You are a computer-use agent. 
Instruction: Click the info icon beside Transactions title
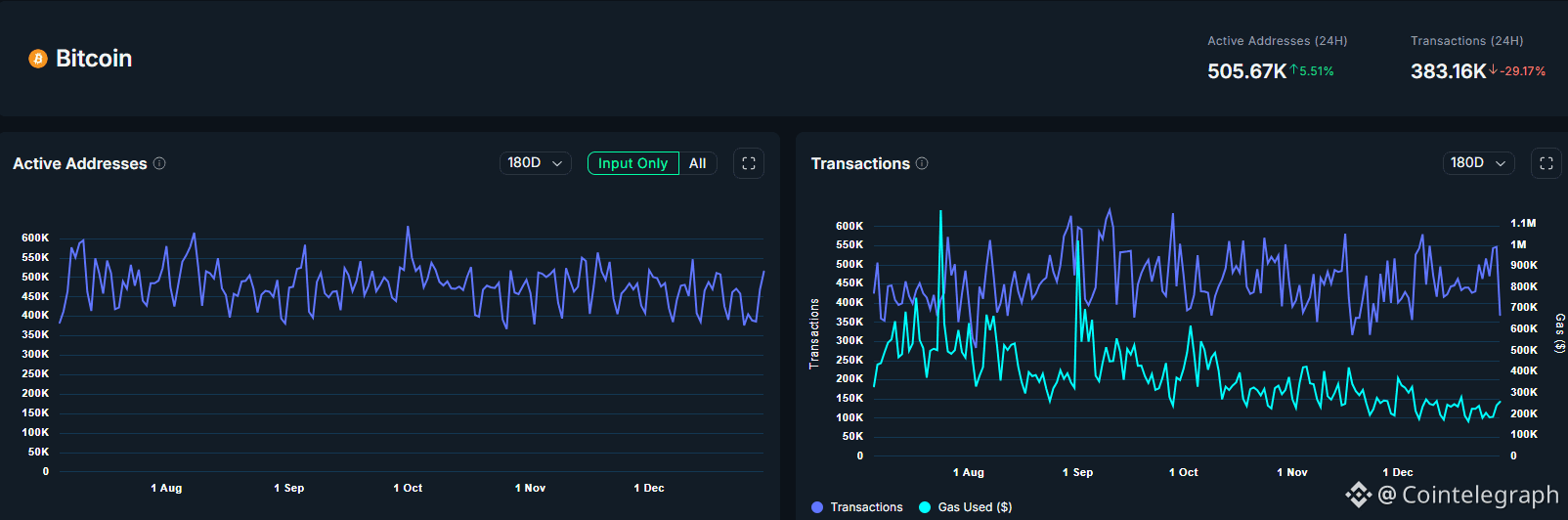pos(922,163)
